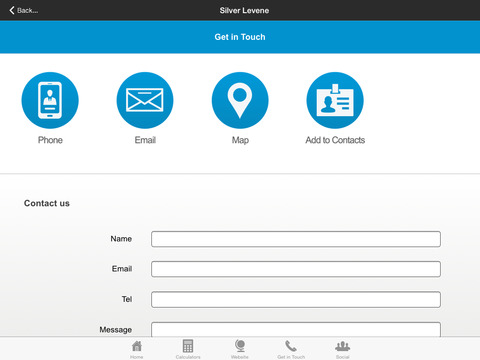The width and height of the screenshot is (480, 360).
Task: Click the Name input field
Action: 296,239
